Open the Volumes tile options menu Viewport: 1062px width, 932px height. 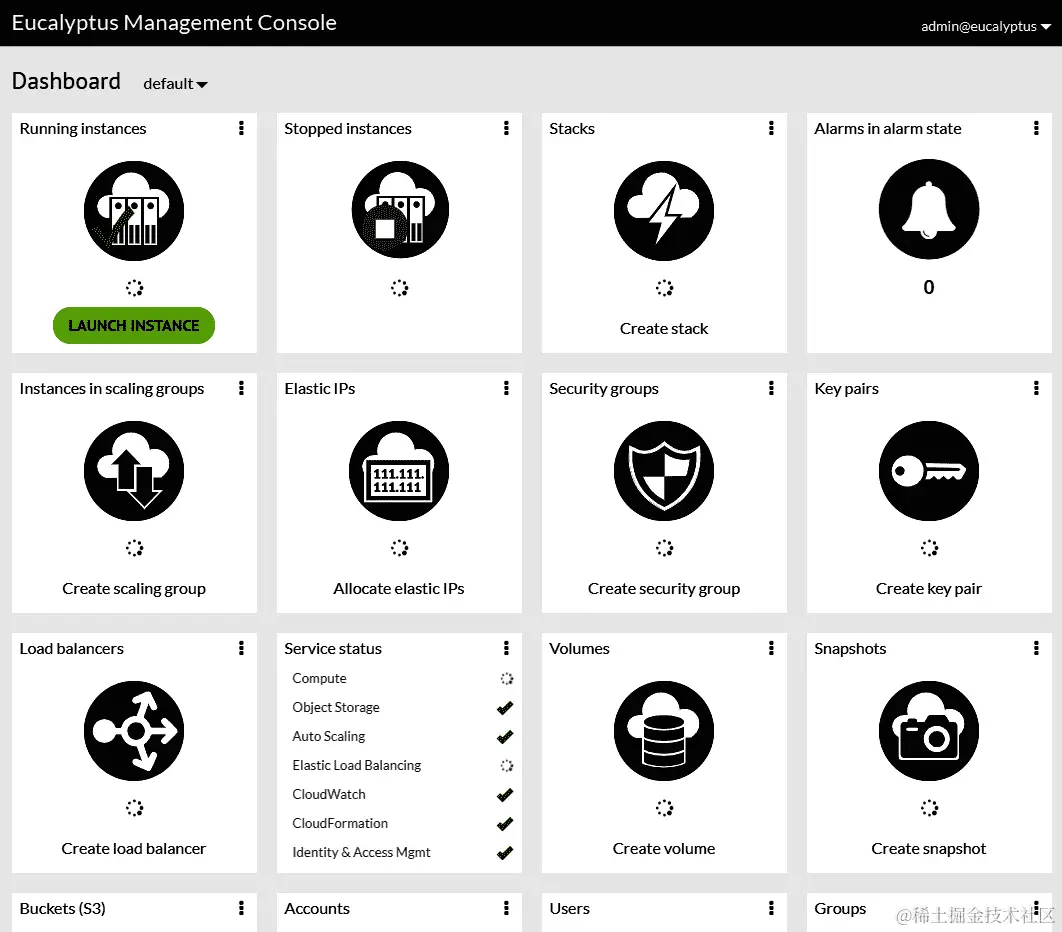click(x=771, y=648)
